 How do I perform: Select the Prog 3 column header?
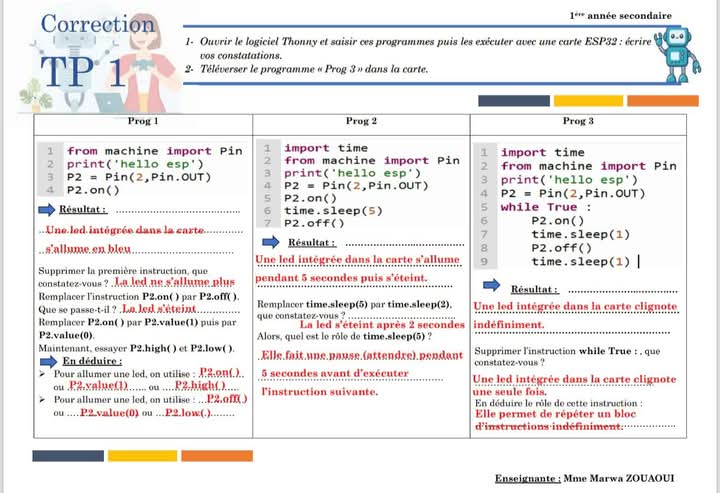coord(578,121)
